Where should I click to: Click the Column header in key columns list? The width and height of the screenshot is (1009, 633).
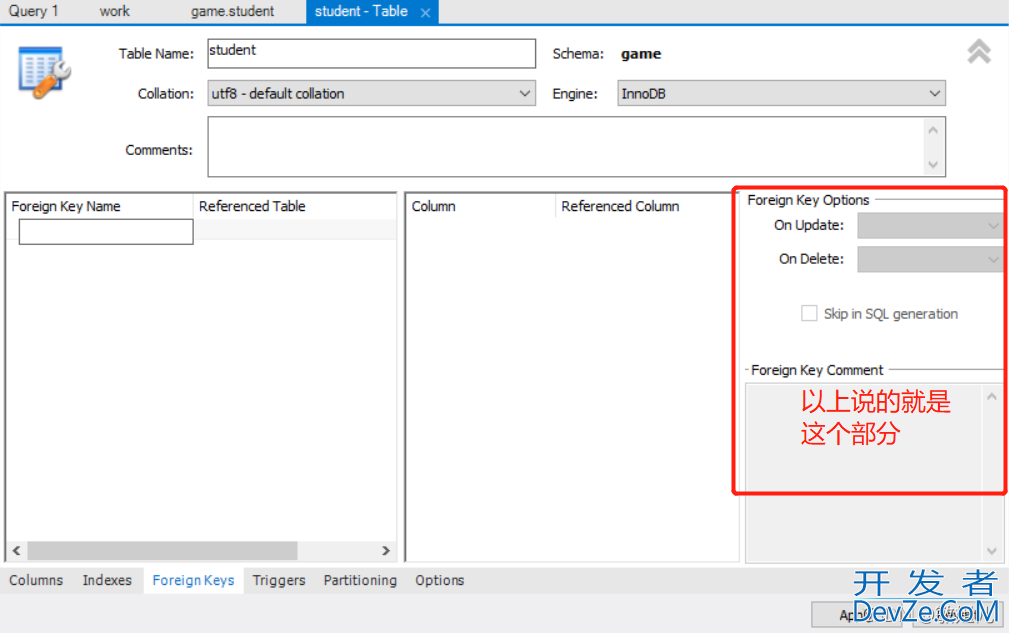[481, 206]
